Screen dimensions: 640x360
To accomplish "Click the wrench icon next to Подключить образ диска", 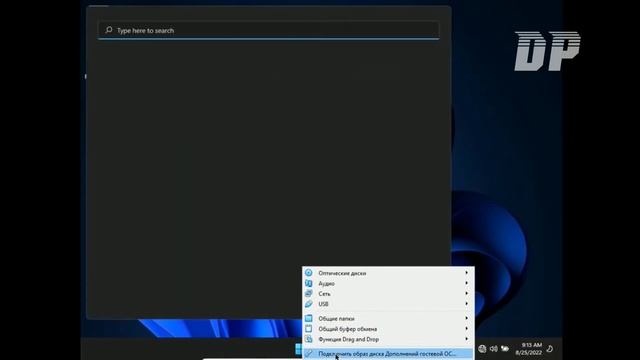I will [309, 353].
